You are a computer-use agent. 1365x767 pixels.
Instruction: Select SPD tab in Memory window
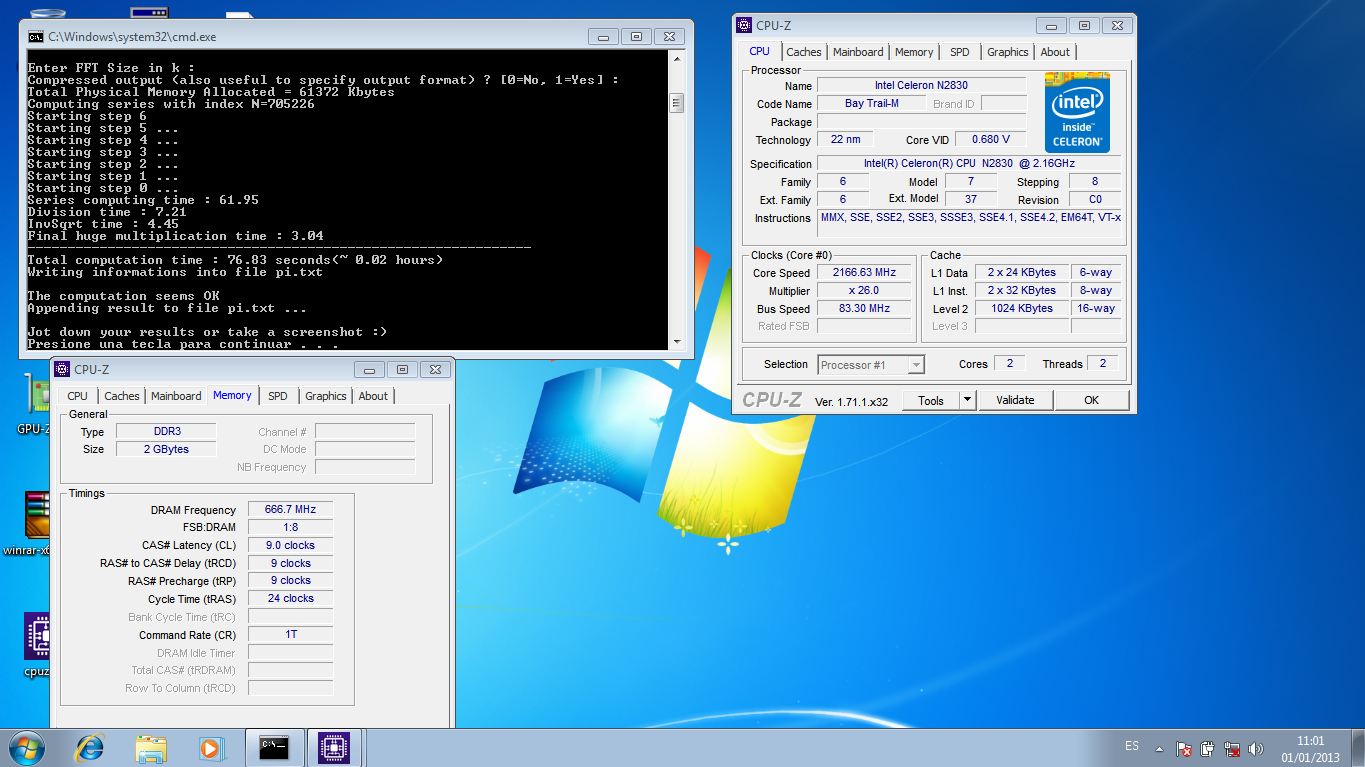[278, 396]
